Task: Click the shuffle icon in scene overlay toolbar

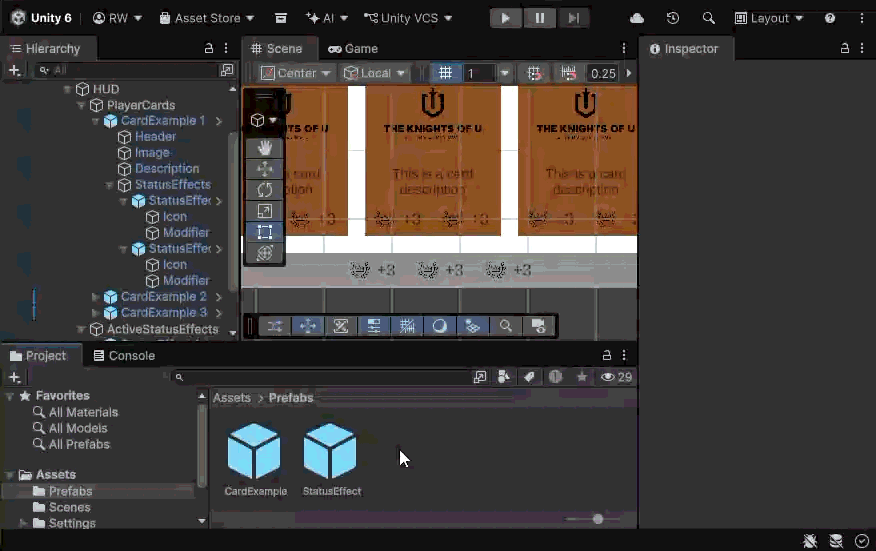Action: (274, 326)
